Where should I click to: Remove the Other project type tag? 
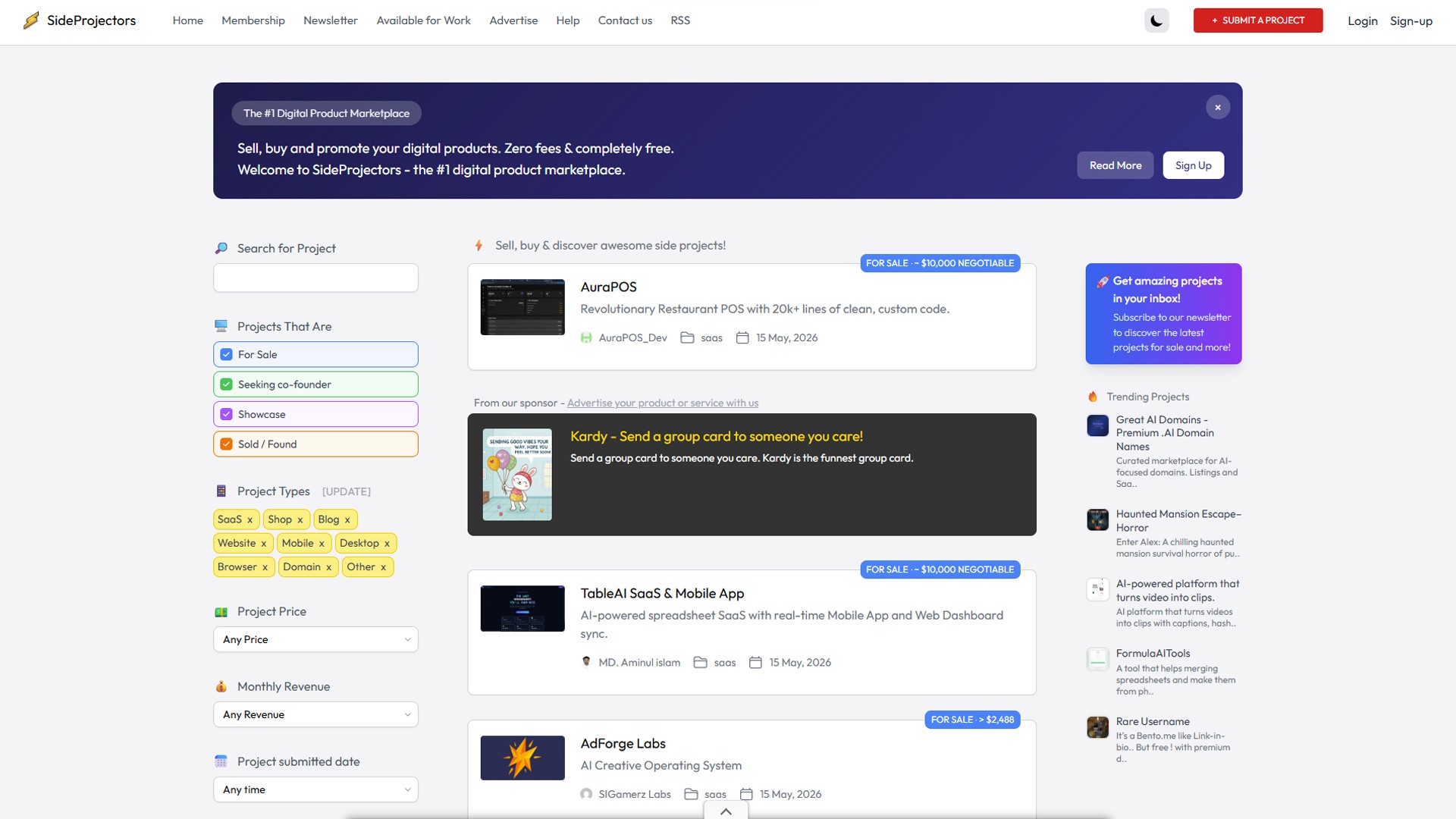383,567
